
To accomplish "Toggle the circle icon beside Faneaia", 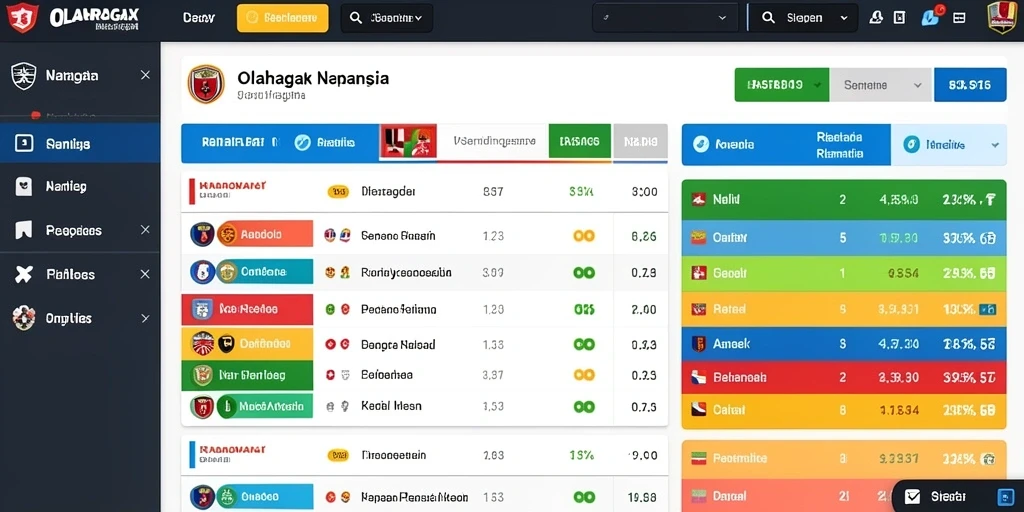I will click(x=701, y=144).
